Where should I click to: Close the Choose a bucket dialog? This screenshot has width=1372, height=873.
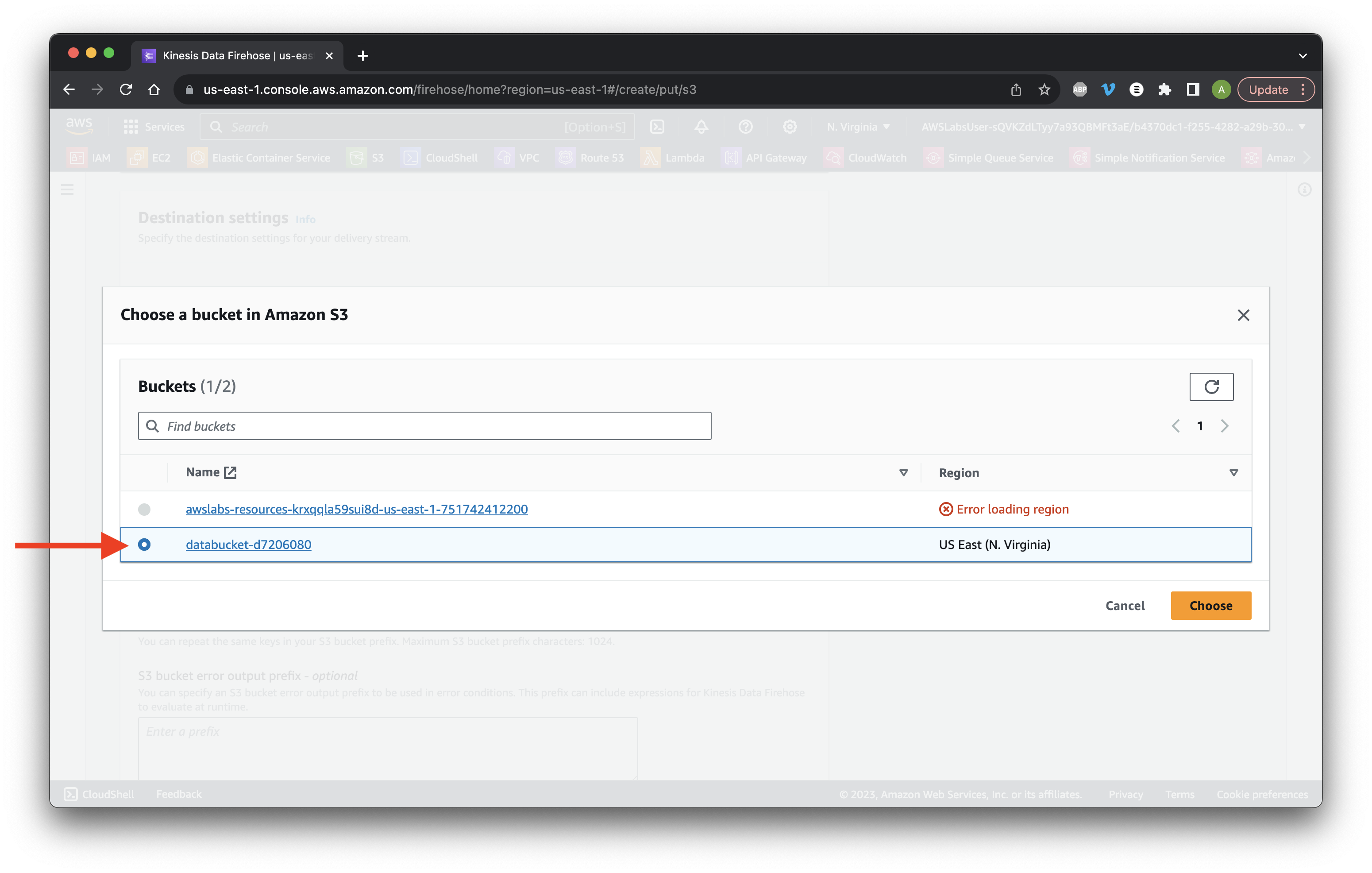click(1243, 315)
